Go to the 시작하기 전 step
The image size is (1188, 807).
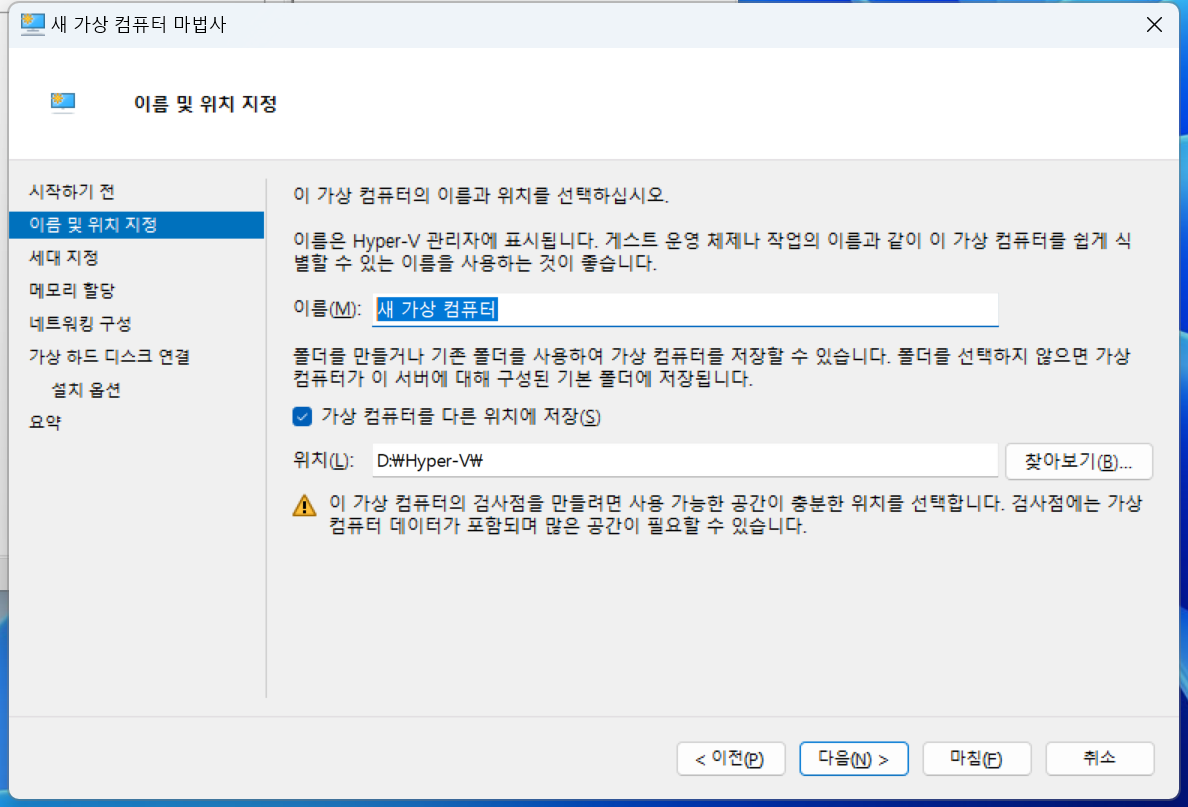click(x=72, y=192)
